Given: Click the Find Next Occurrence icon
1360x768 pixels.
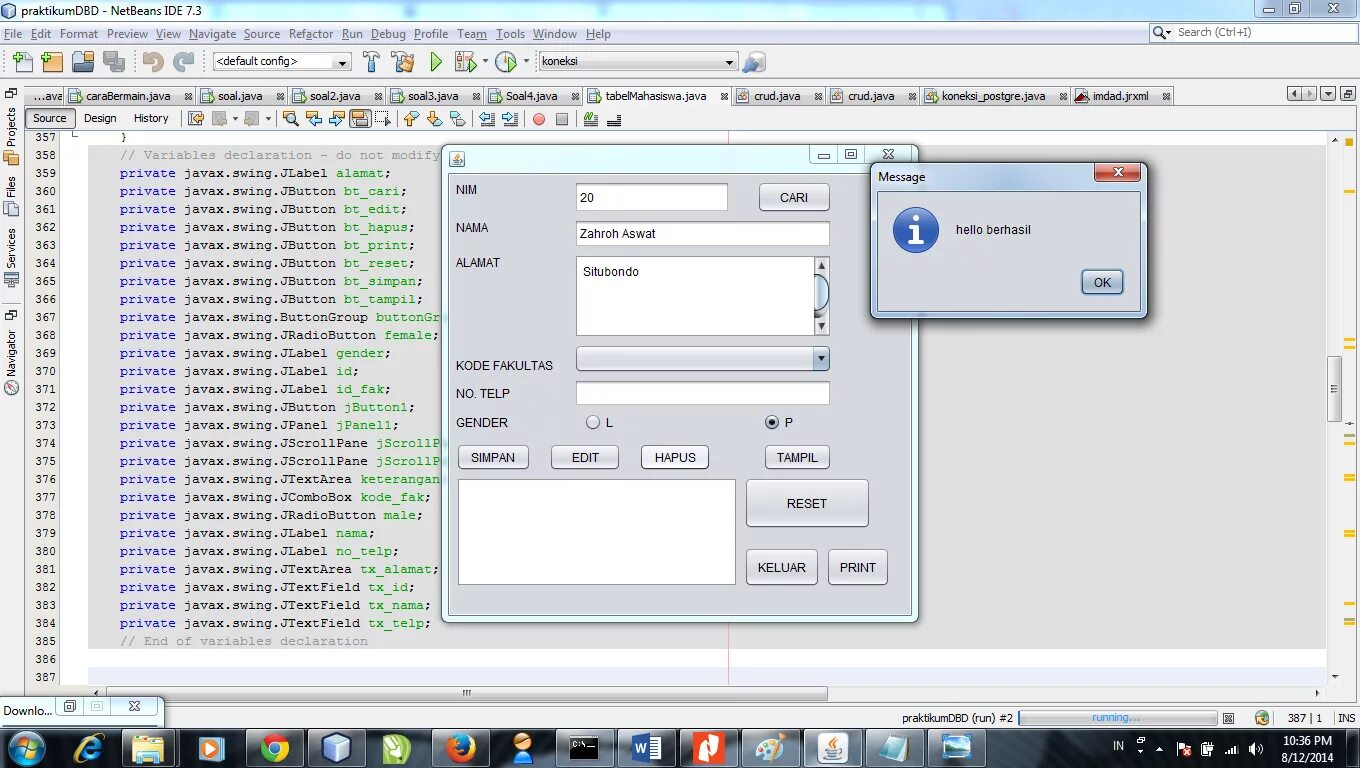Looking at the screenshot, I should click(337, 118).
